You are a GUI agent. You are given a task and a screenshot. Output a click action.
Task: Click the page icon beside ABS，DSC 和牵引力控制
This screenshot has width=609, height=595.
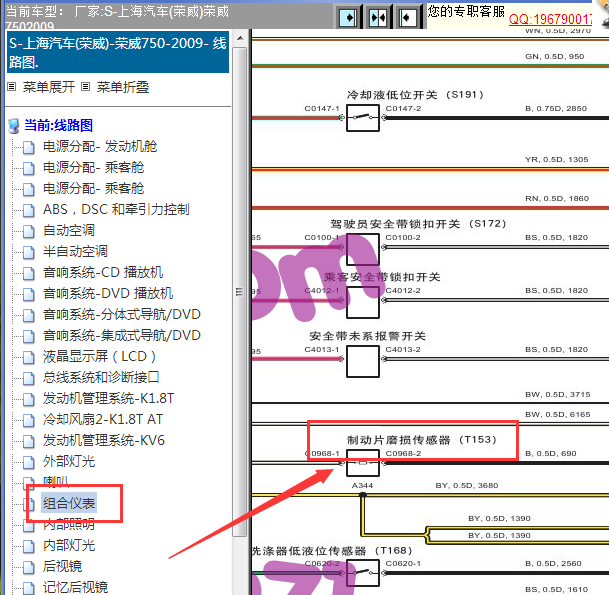pyautogui.click(x=28, y=211)
